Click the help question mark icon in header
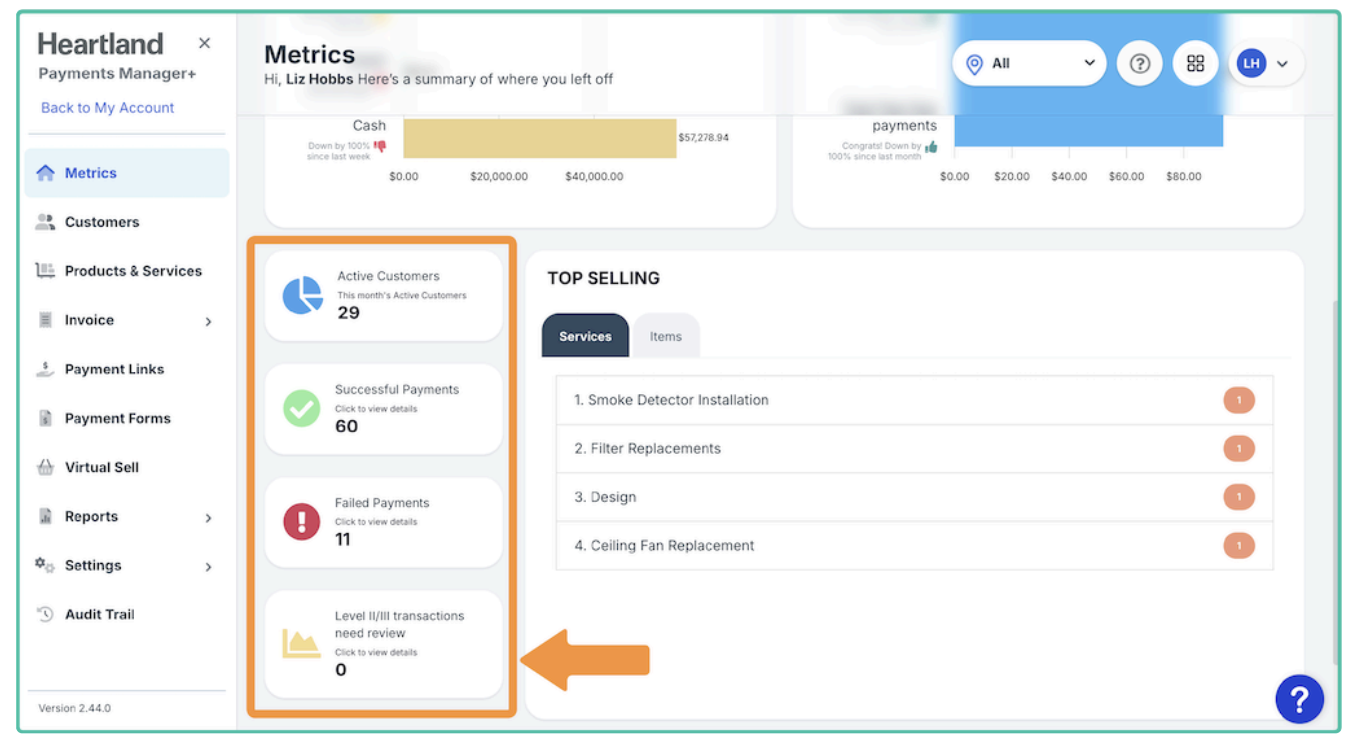The image size is (1360, 744). coord(1139,64)
